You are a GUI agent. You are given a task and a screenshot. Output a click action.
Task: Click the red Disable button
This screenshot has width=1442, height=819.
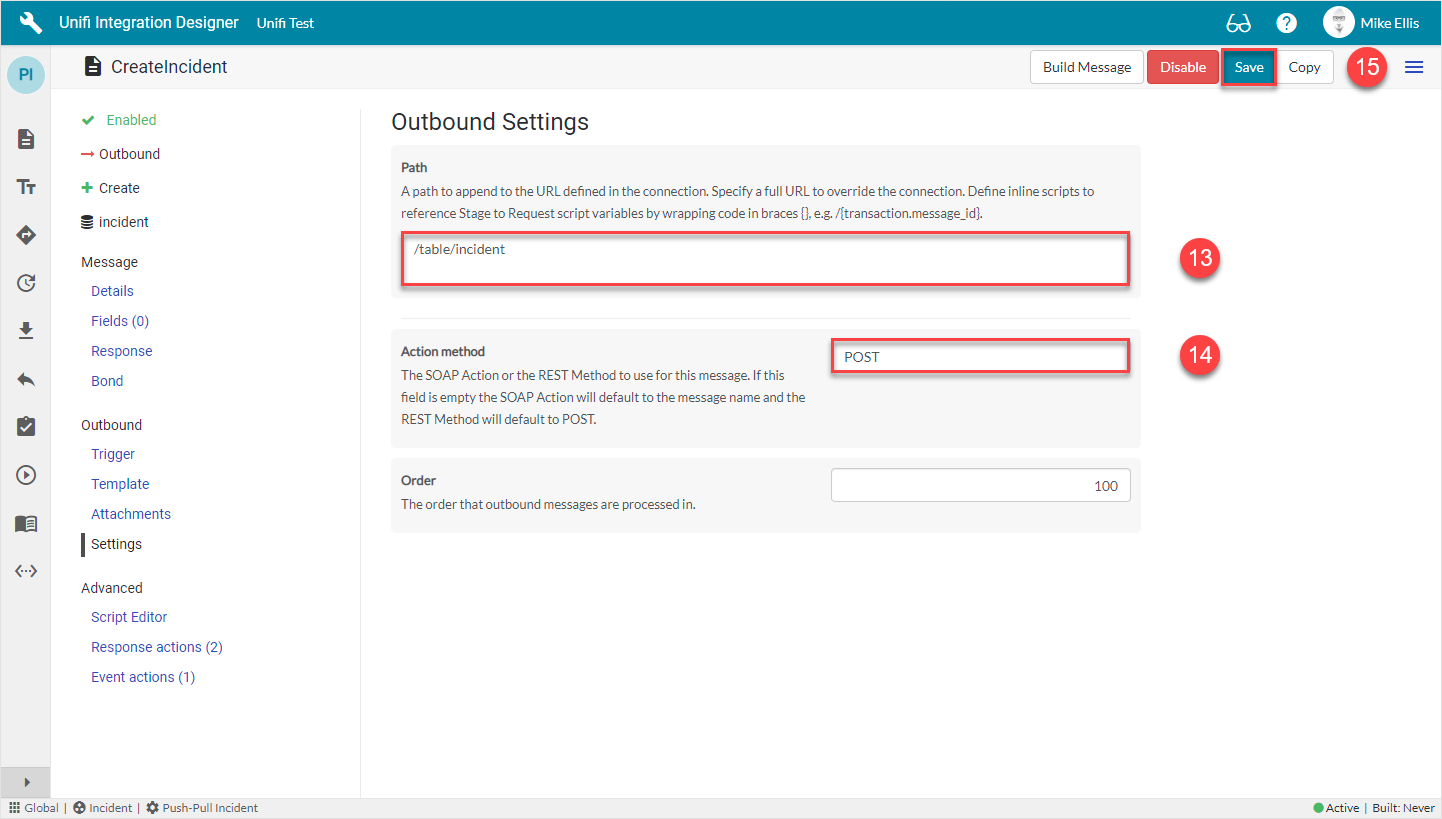tap(1182, 67)
